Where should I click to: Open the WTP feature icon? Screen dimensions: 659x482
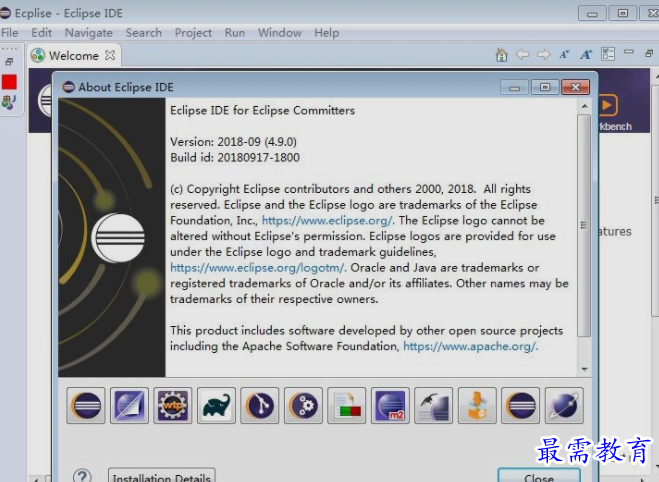(173, 406)
